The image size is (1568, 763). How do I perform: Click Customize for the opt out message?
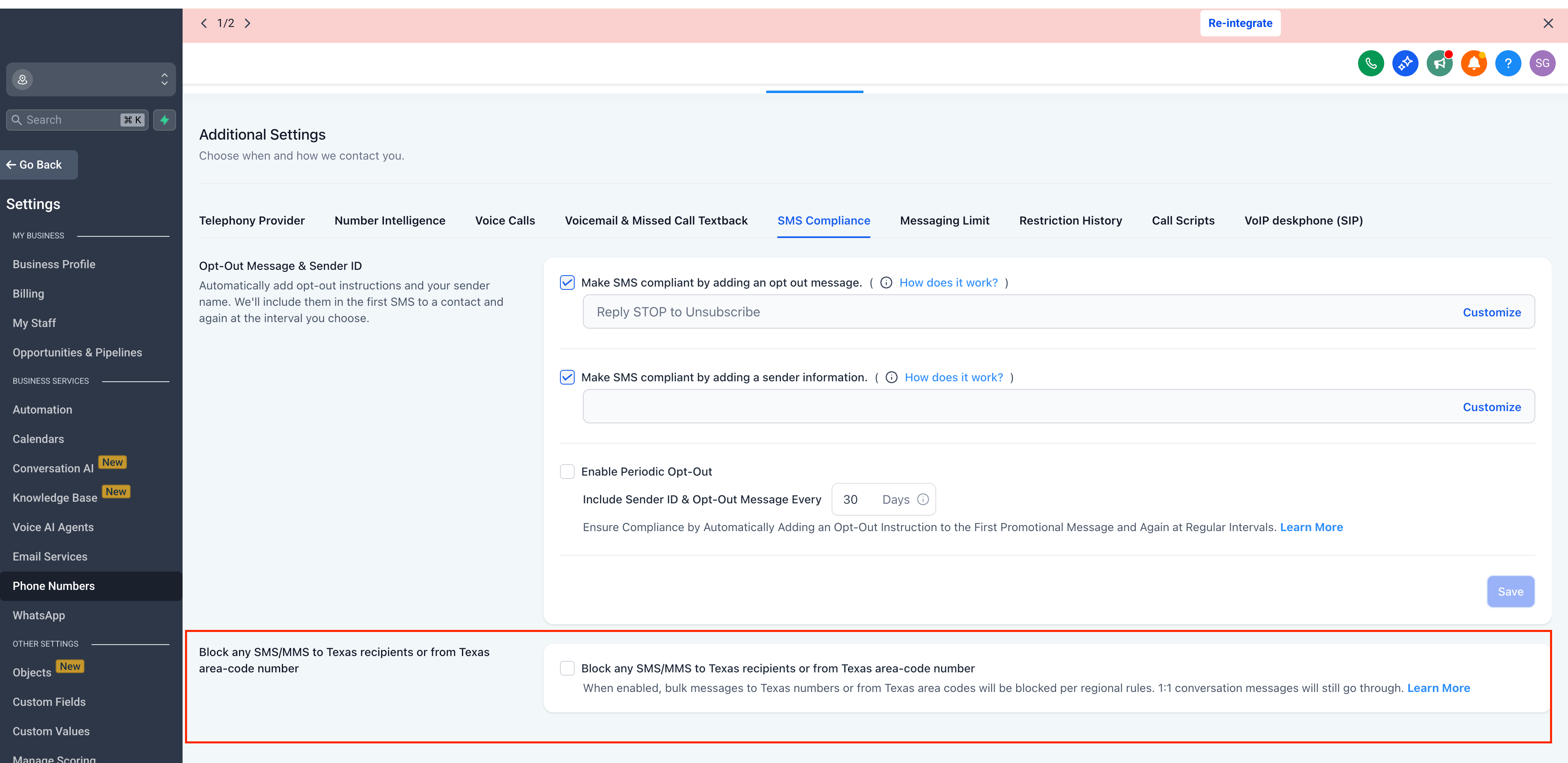pos(1491,312)
